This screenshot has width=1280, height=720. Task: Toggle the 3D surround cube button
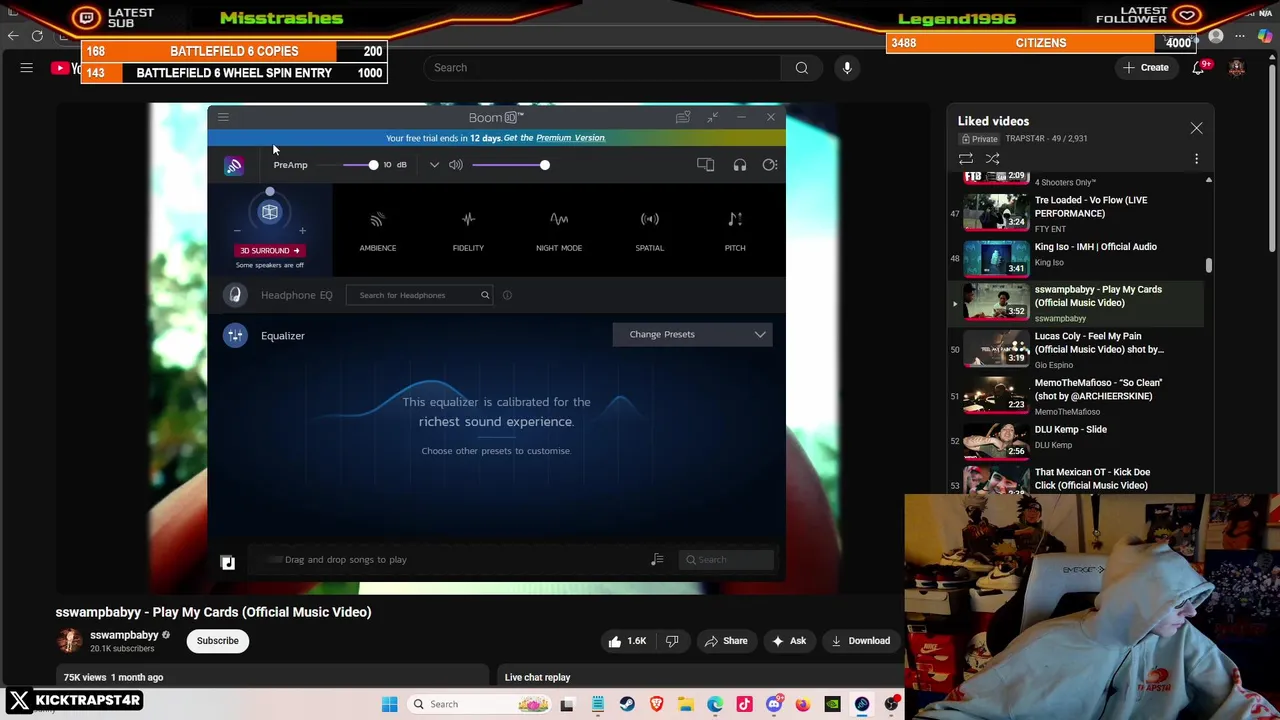click(x=269, y=212)
